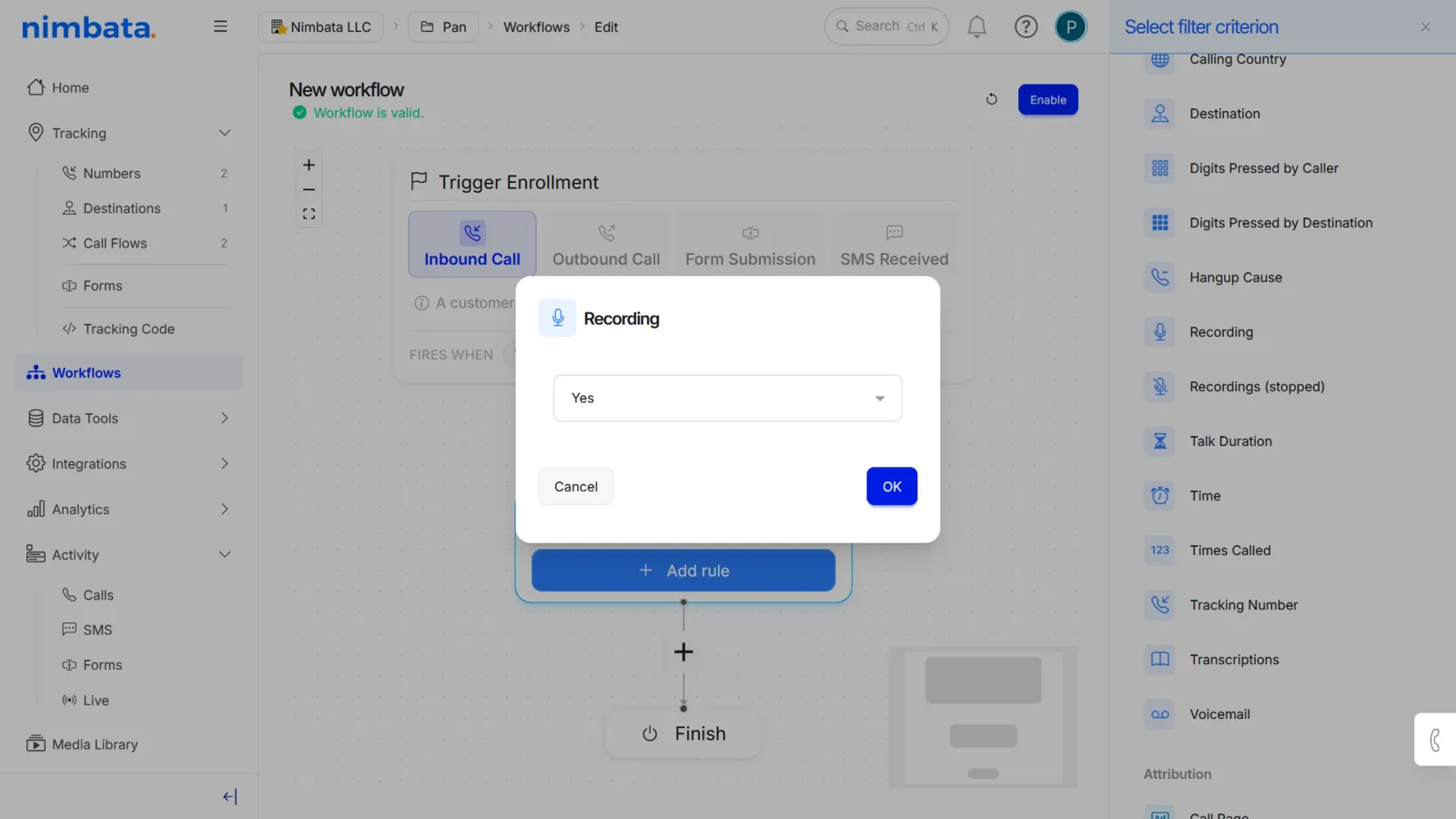Click the Add rule button
The height and width of the screenshot is (819, 1456).
click(683, 571)
